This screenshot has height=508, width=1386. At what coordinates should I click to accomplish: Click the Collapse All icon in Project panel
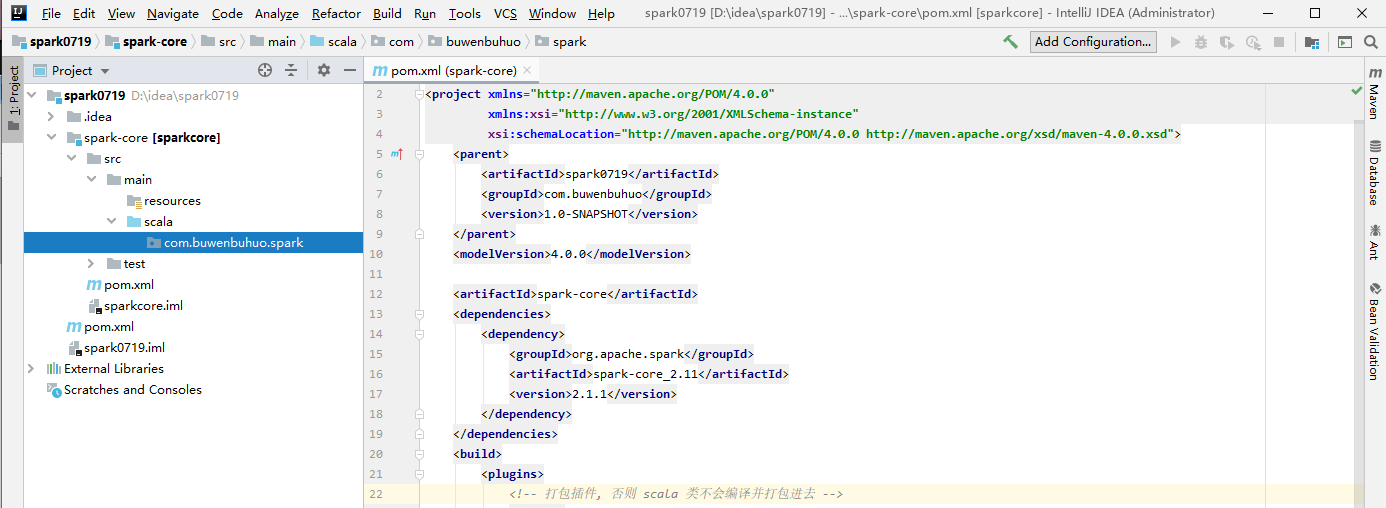pyautogui.click(x=291, y=70)
